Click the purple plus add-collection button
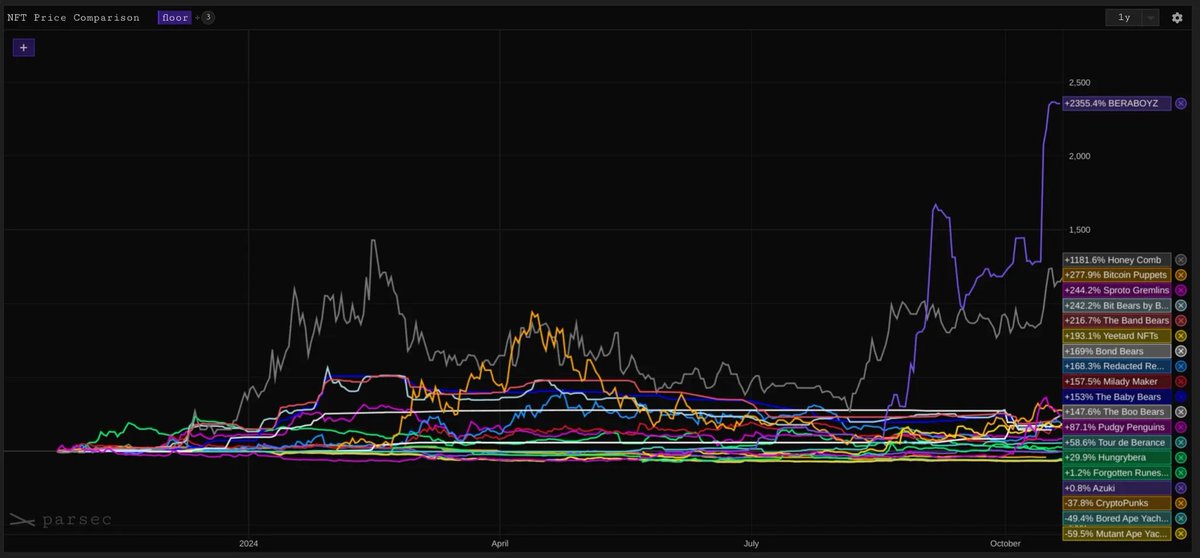This screenshot has width=1200, height=558. pyautogui.click(x=24, y=47)
